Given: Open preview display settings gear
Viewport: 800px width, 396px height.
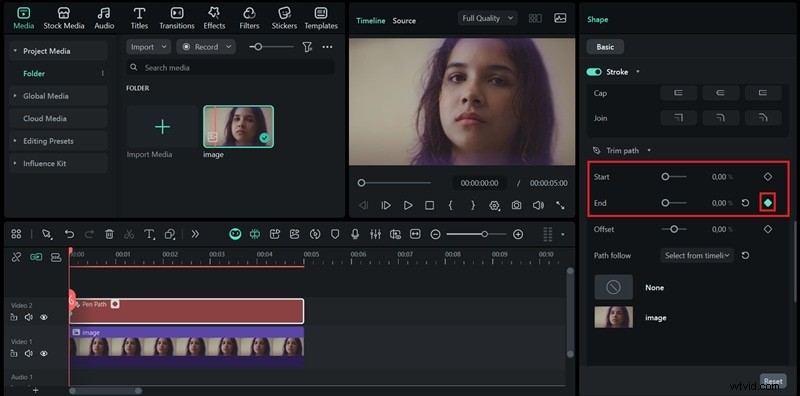Looking at the screenshot, I should pyautogui.click(x=494, y=205).
